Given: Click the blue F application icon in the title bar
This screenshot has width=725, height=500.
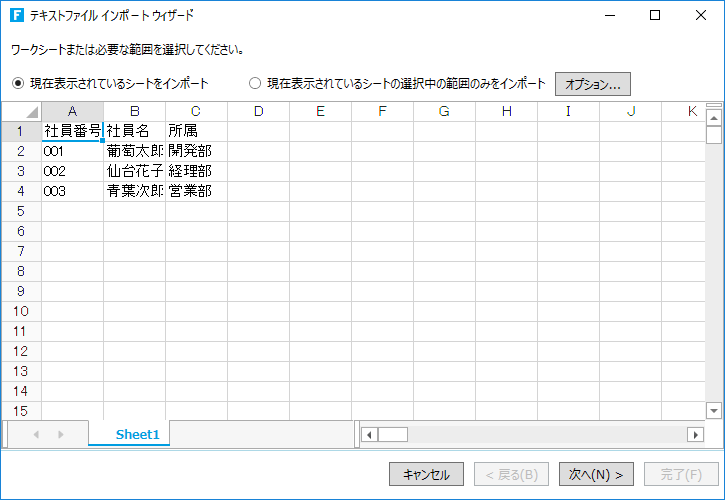Looking at the screenshot, I should (x=17, y=15).
